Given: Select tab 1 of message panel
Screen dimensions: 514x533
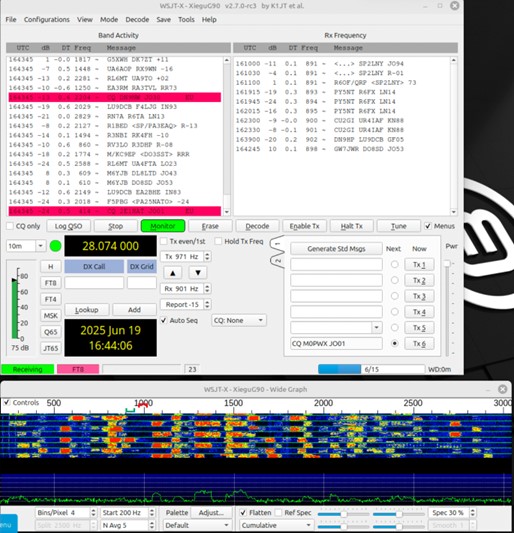Looking at the screenshot, I should 277,244.
